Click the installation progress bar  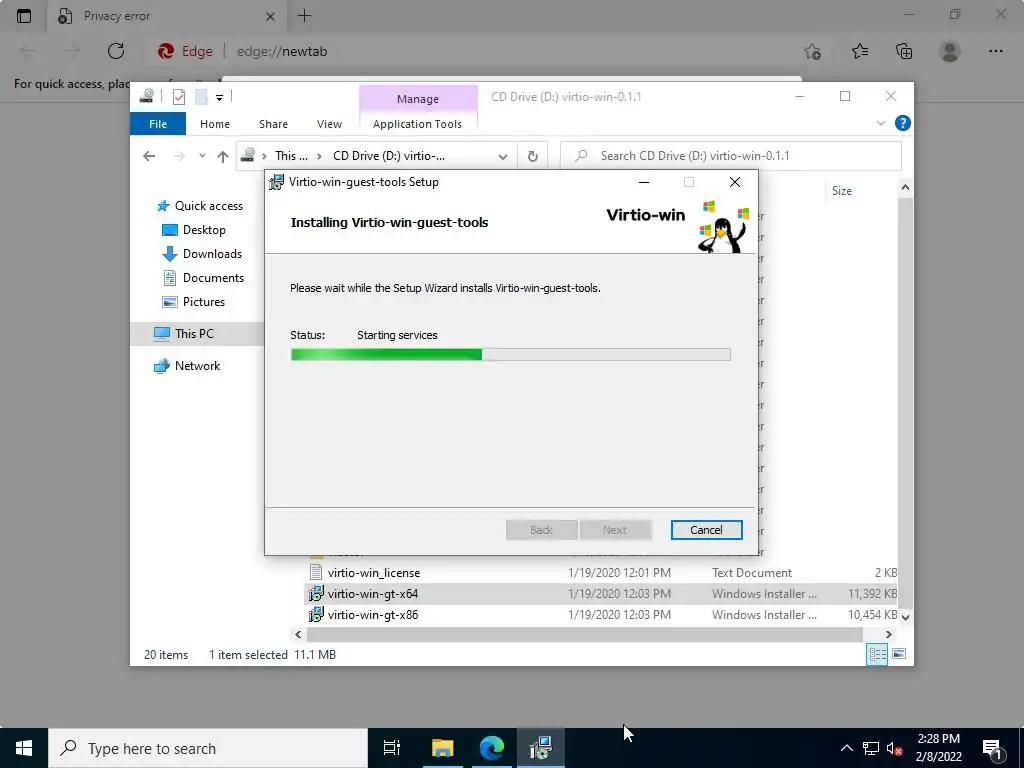pos(510,355)
